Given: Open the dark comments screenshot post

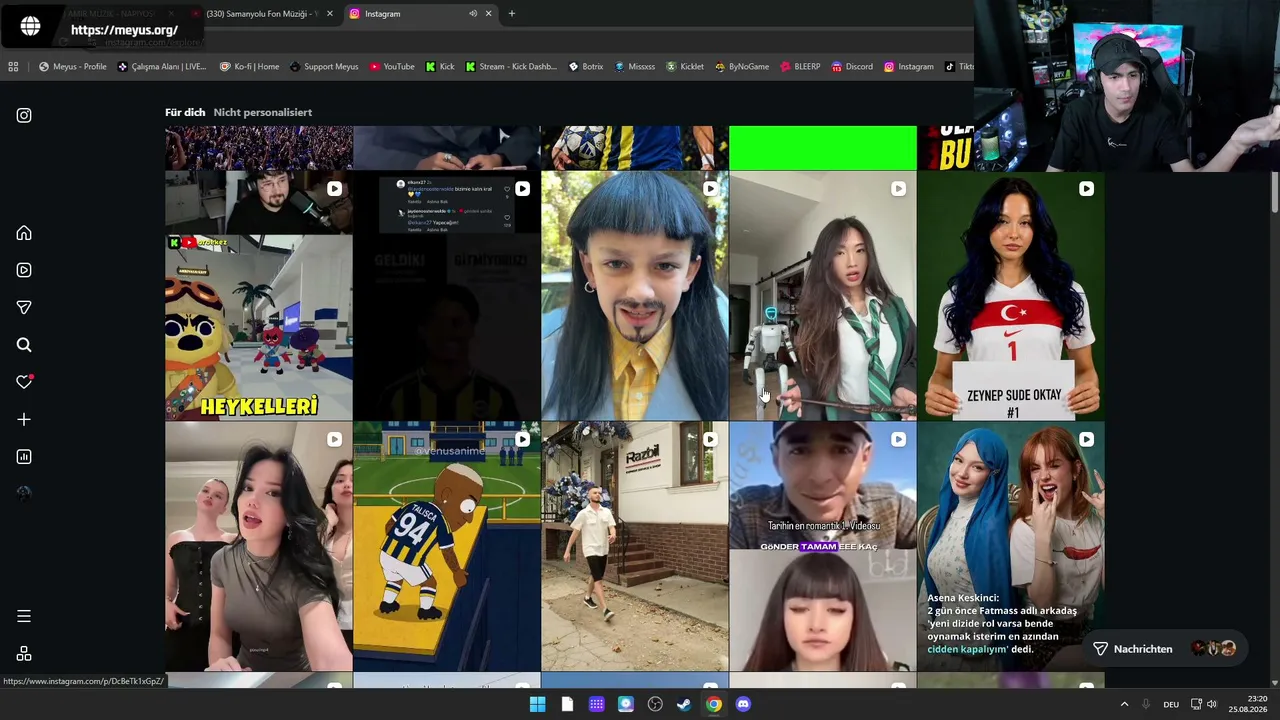Looking at the screenshot, I should tap(447, 296).
